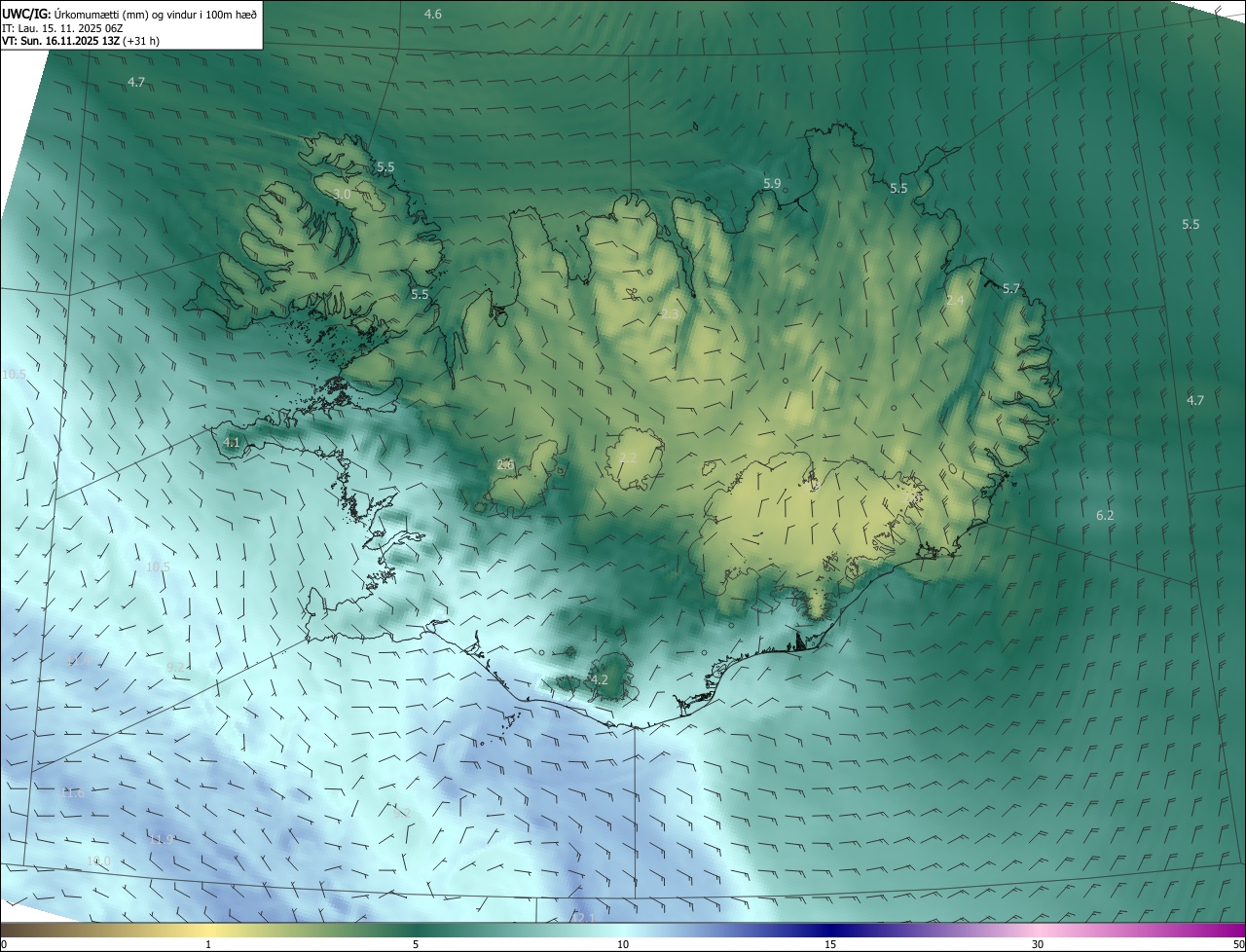Click the 3.0 value over the Westfjords
Image resolution: width=1246 pixels, height=952 pixels.
[x=342, y=195]
